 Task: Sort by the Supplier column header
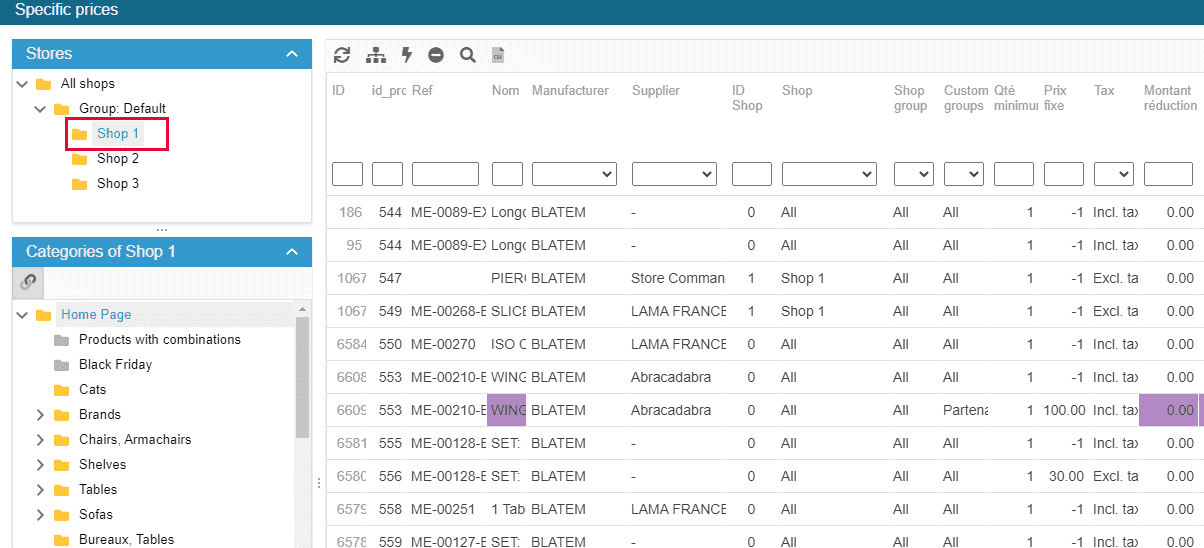click(x=656, y=91)
